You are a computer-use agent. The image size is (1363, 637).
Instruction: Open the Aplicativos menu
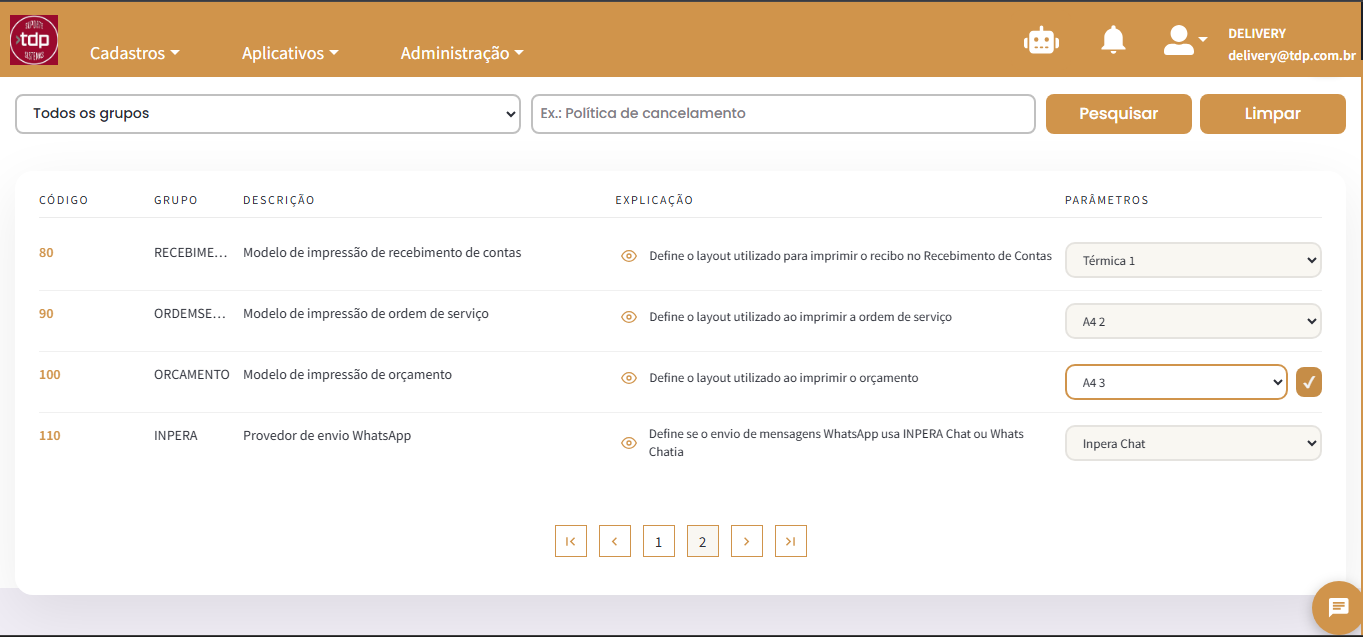coord(290,53)
